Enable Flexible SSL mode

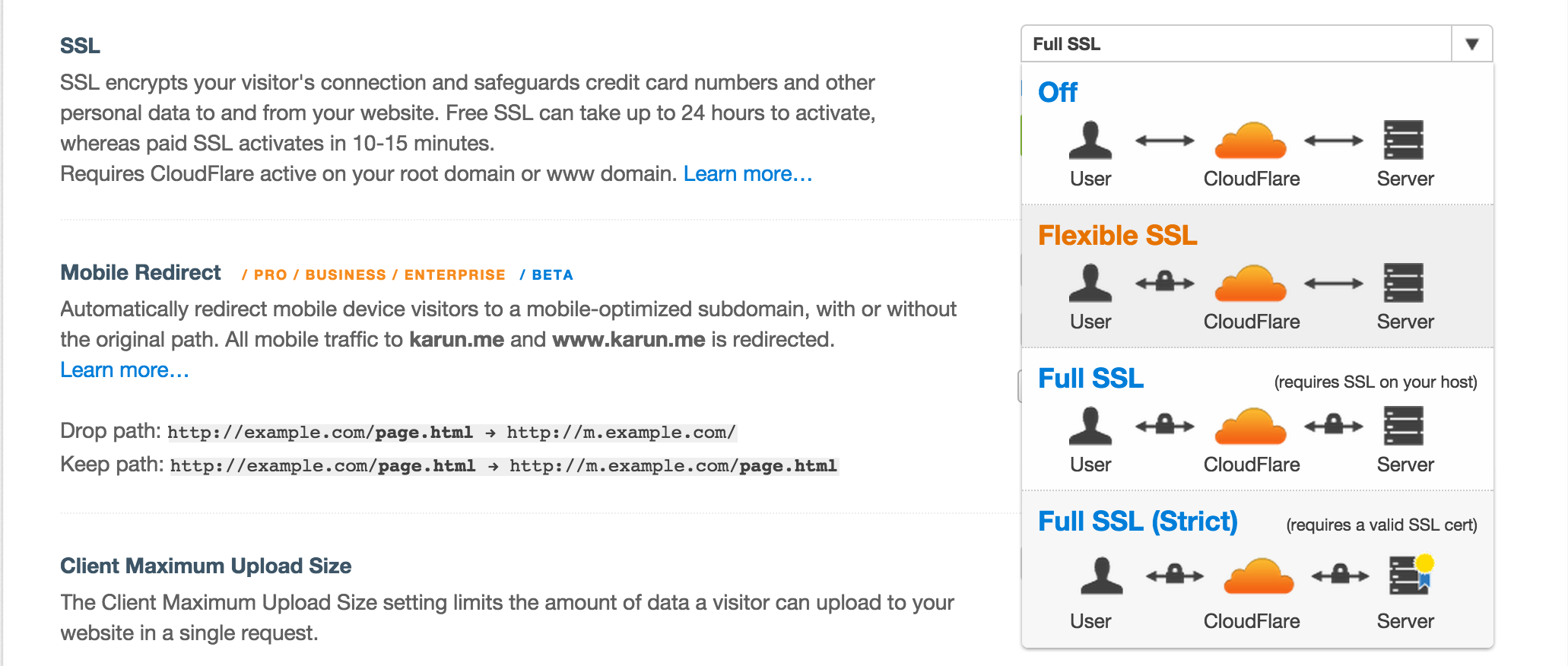click(1118, 235)
